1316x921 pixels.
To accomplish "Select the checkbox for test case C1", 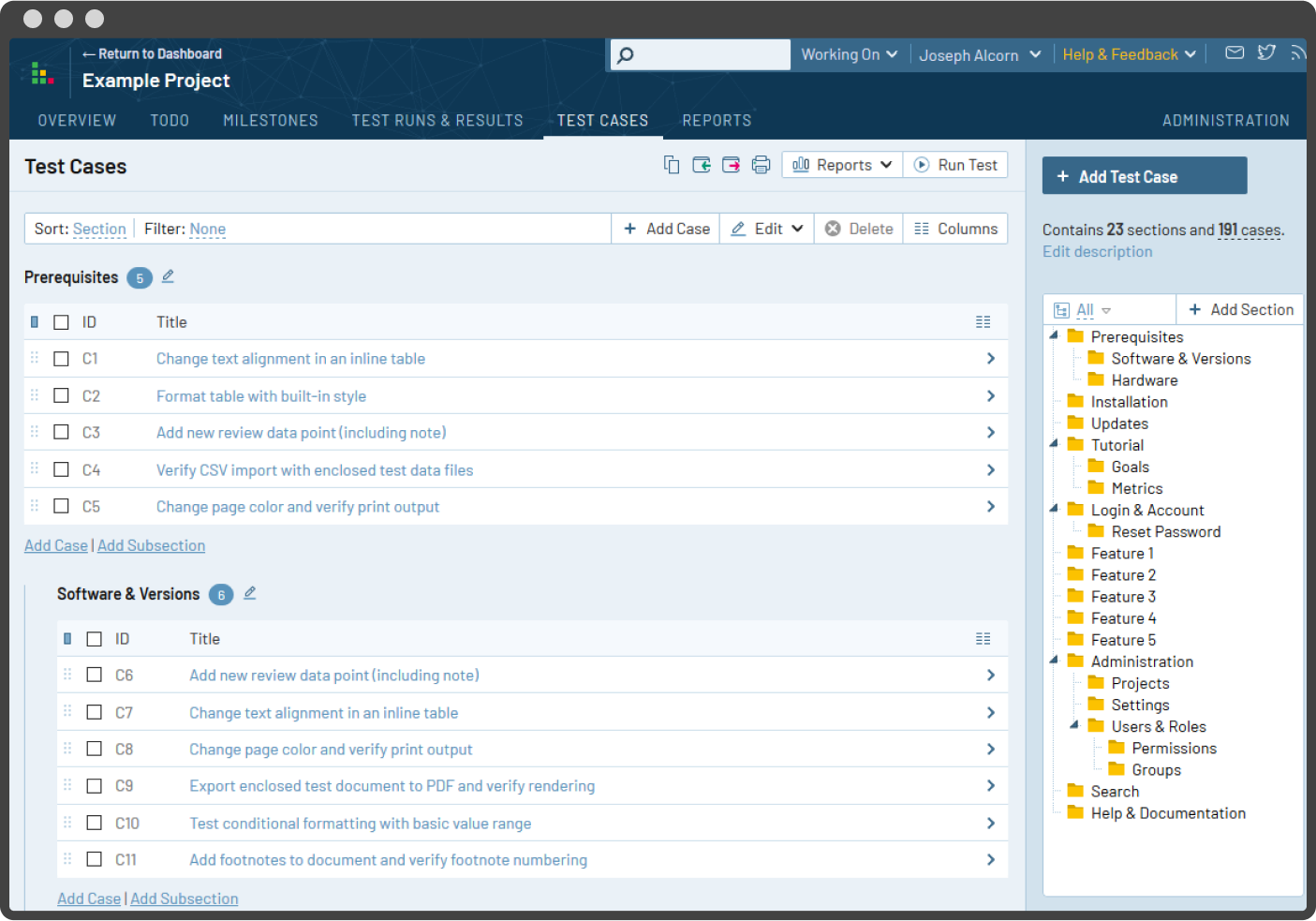I will coord(61,358).
